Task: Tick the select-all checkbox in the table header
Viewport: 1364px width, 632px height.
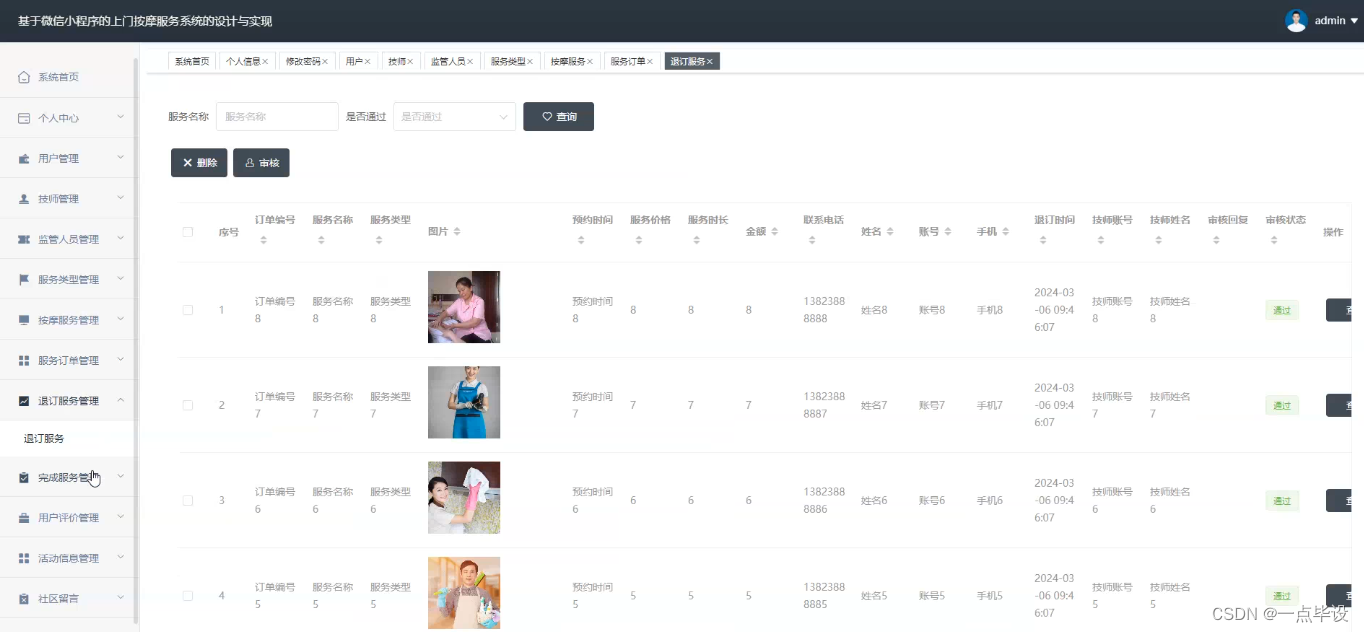Action: [x=188, y=232]
